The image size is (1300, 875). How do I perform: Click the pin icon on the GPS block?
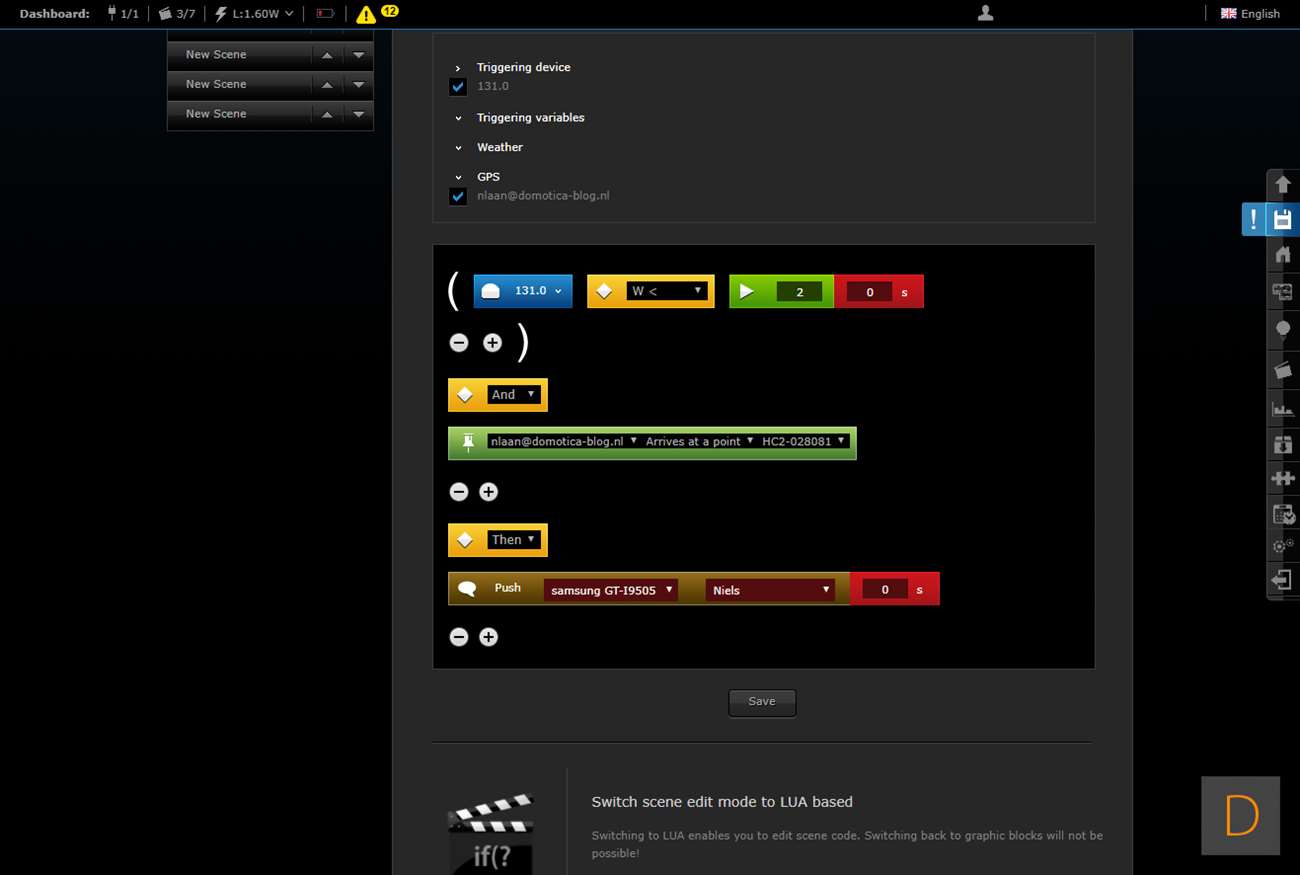[468, 442]
